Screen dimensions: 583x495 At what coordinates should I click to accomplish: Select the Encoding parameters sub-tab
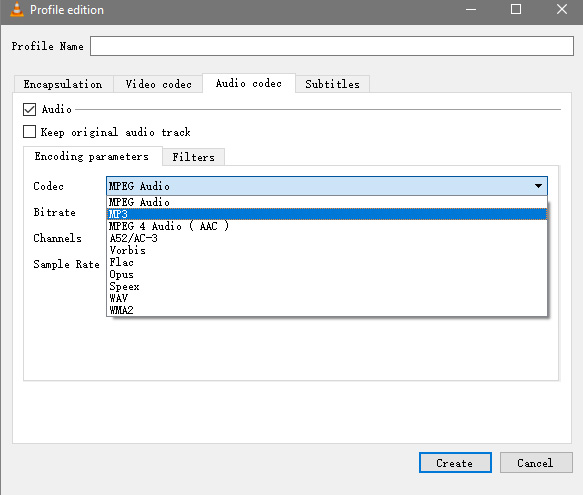(x=92, y=156)
